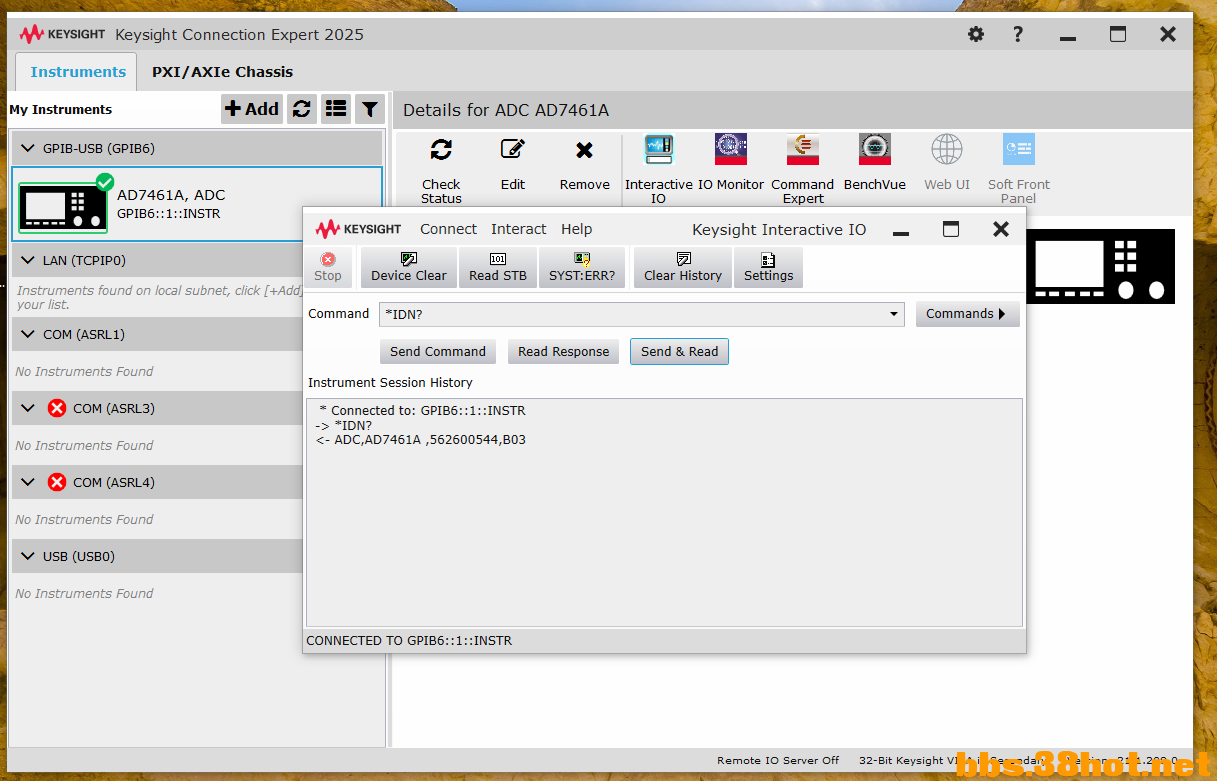Select the AD7461A, ADC instrument entry
This screenshot has width=1217, height=781.
[x=197, y=204]
